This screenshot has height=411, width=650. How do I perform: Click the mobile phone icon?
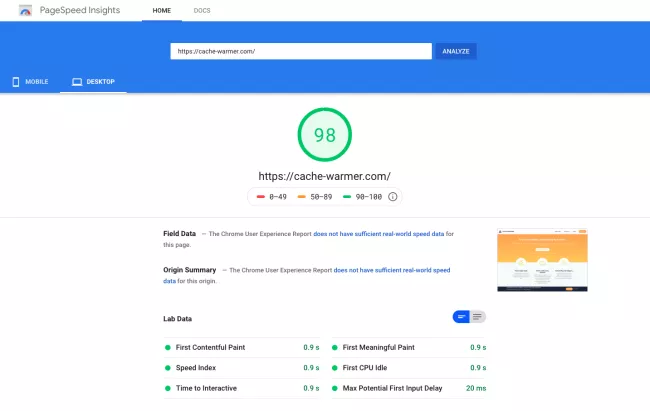tap(16, 82)
